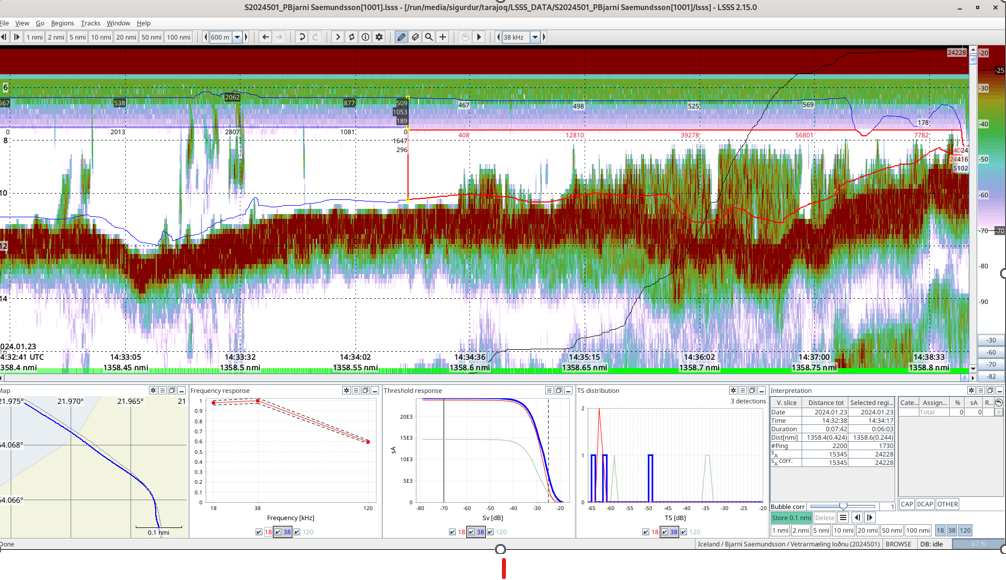
Task: Click the refresh icon in toolbar
Action: tap(351, 37)
